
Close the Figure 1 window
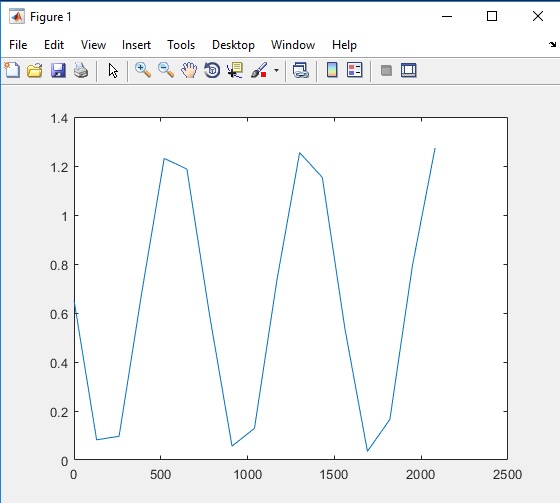[x=538, y=16]
